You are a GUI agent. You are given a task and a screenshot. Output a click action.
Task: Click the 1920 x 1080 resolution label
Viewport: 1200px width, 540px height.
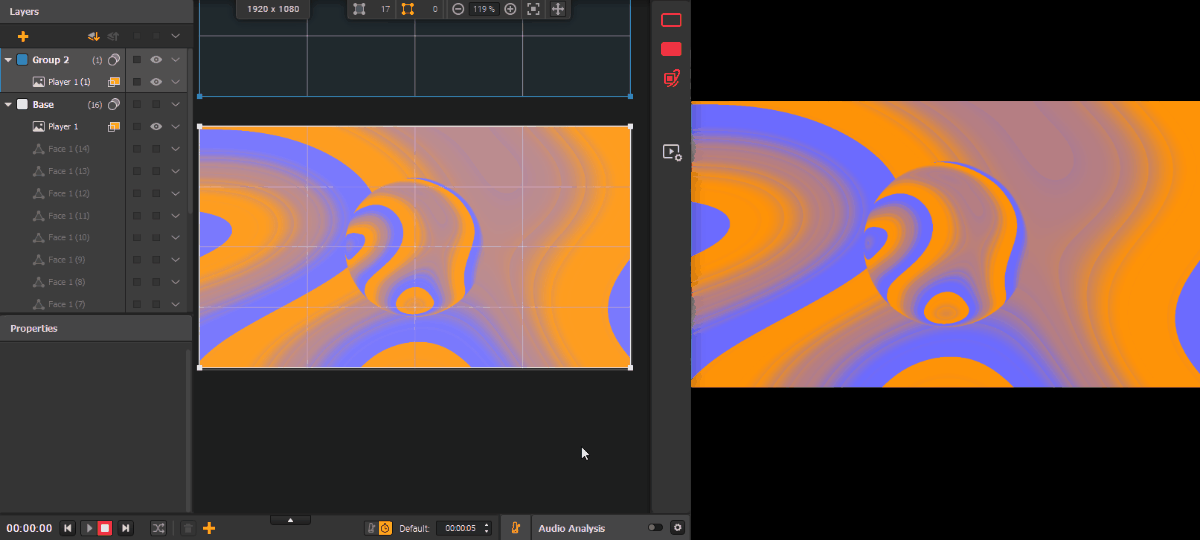click(273, 9)
